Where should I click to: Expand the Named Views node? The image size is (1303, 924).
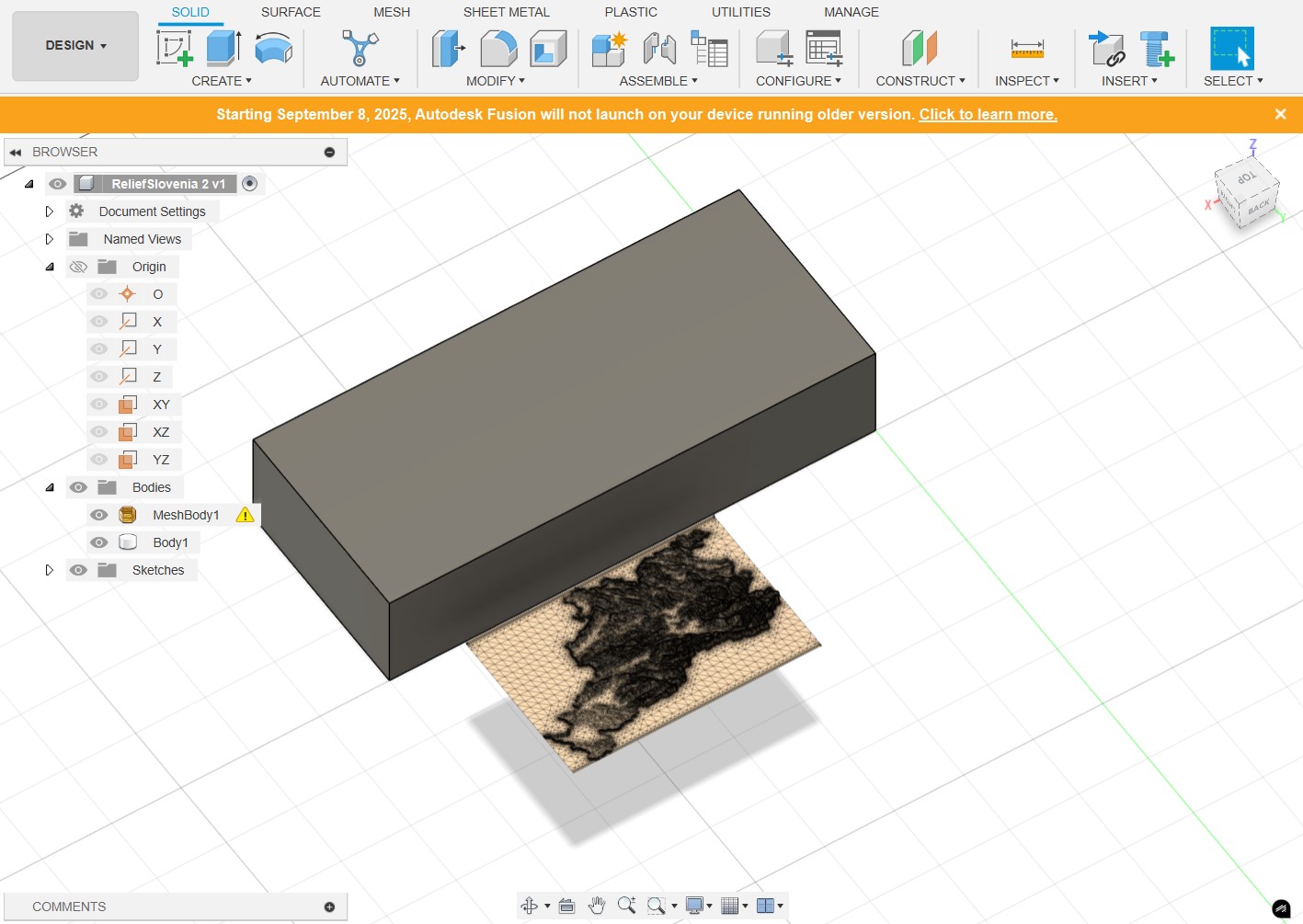[50, 239]
